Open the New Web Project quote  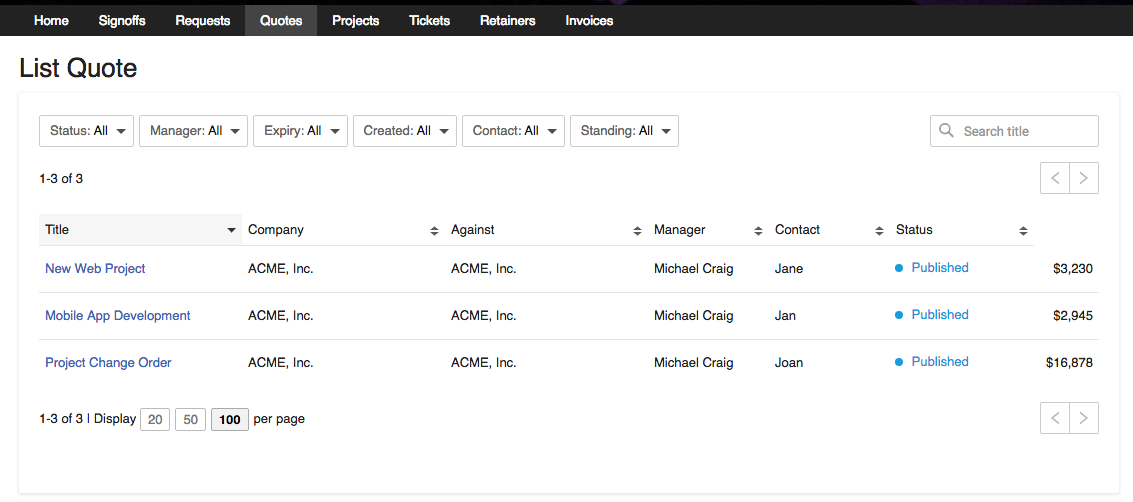point(95,268)
